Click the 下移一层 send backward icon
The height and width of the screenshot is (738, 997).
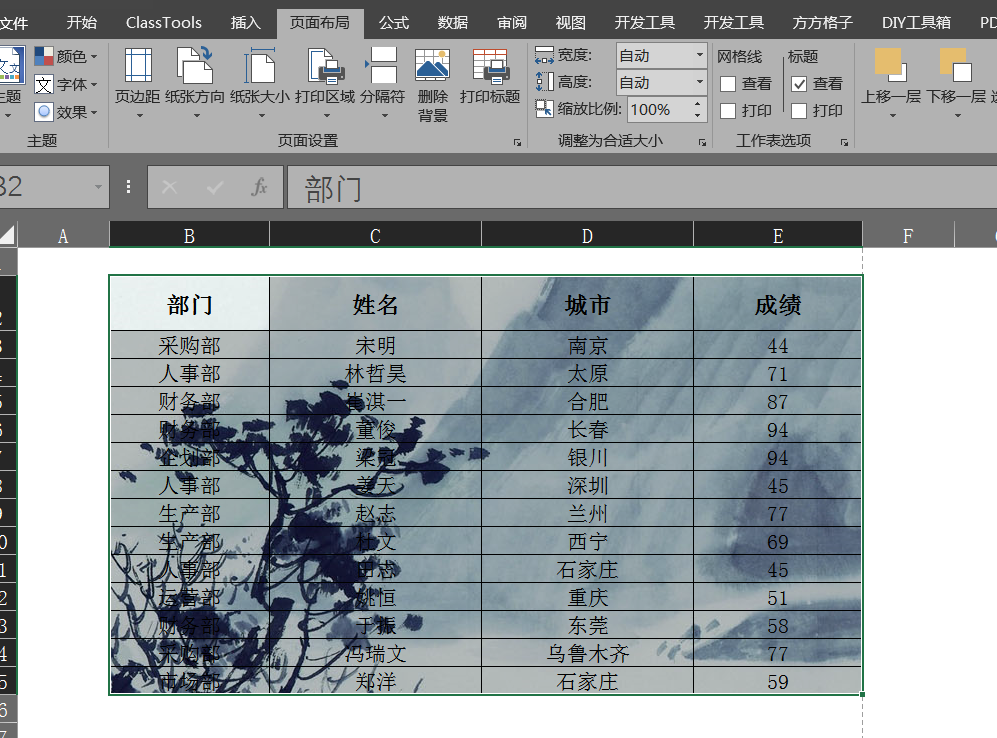956,65
